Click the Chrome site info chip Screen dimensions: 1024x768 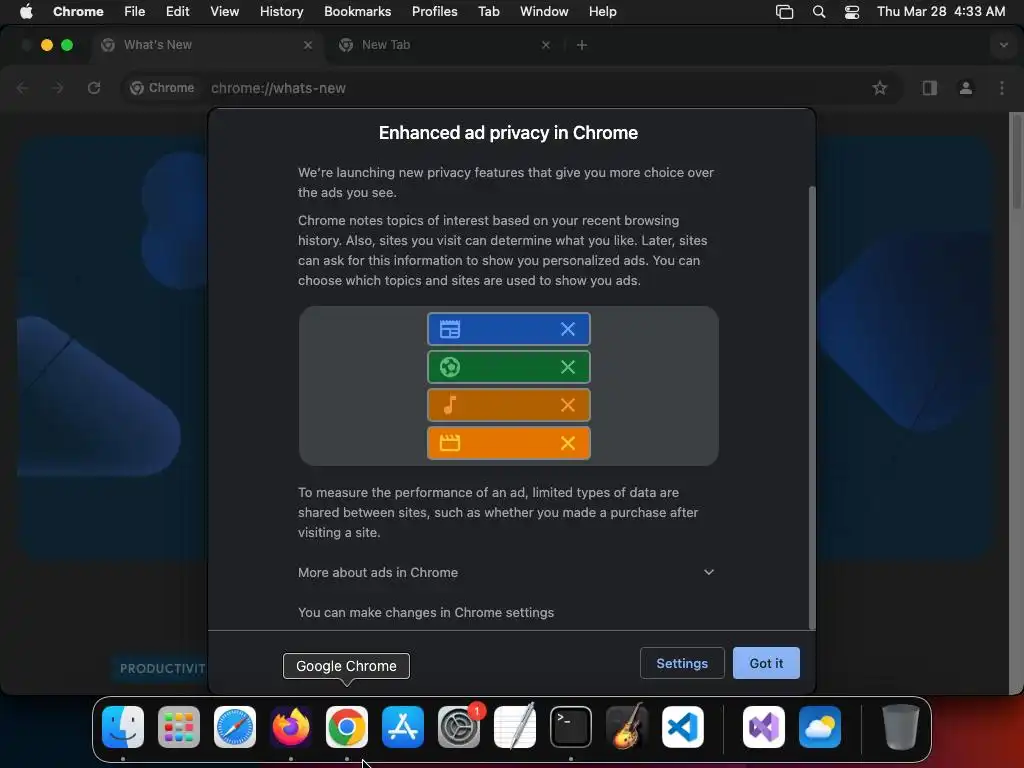pyautogui.click(x=162, y=88)
